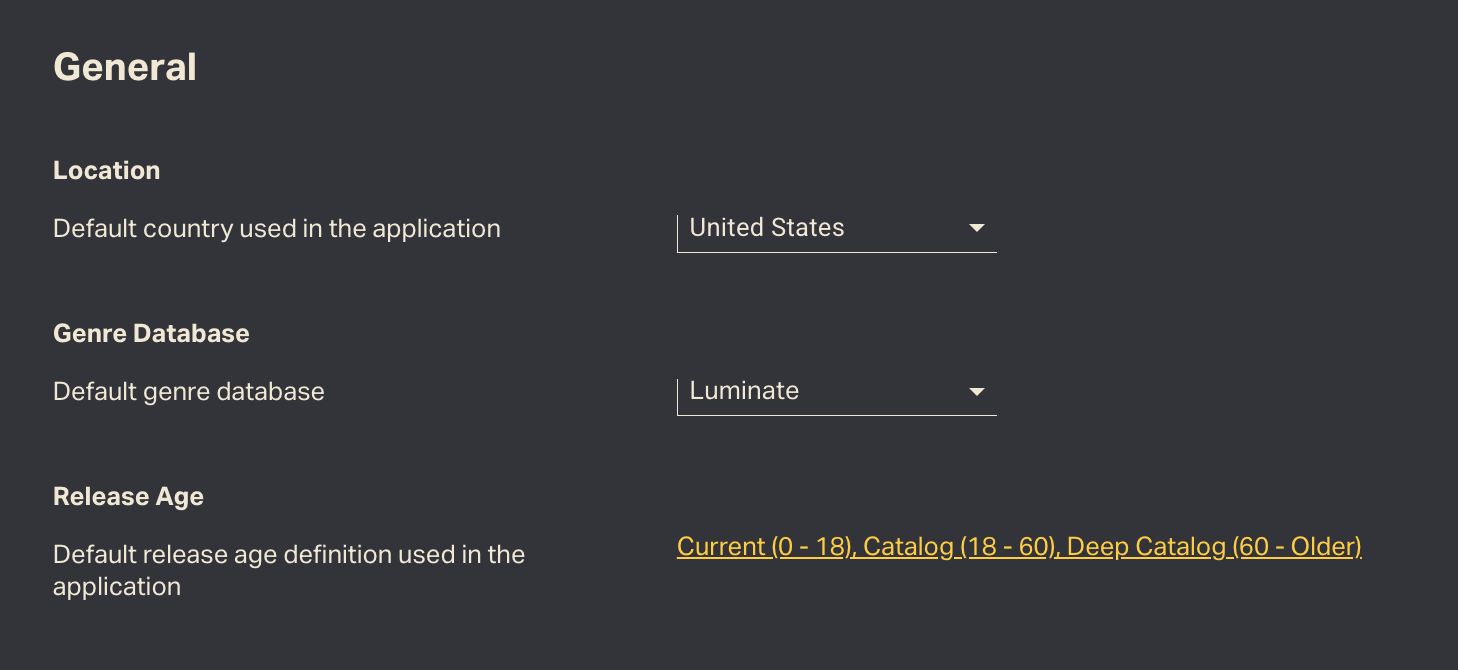Screen dimensions: 1458x670
Task: Click the Release Age section heading
Action: click(x=128, y=496)
